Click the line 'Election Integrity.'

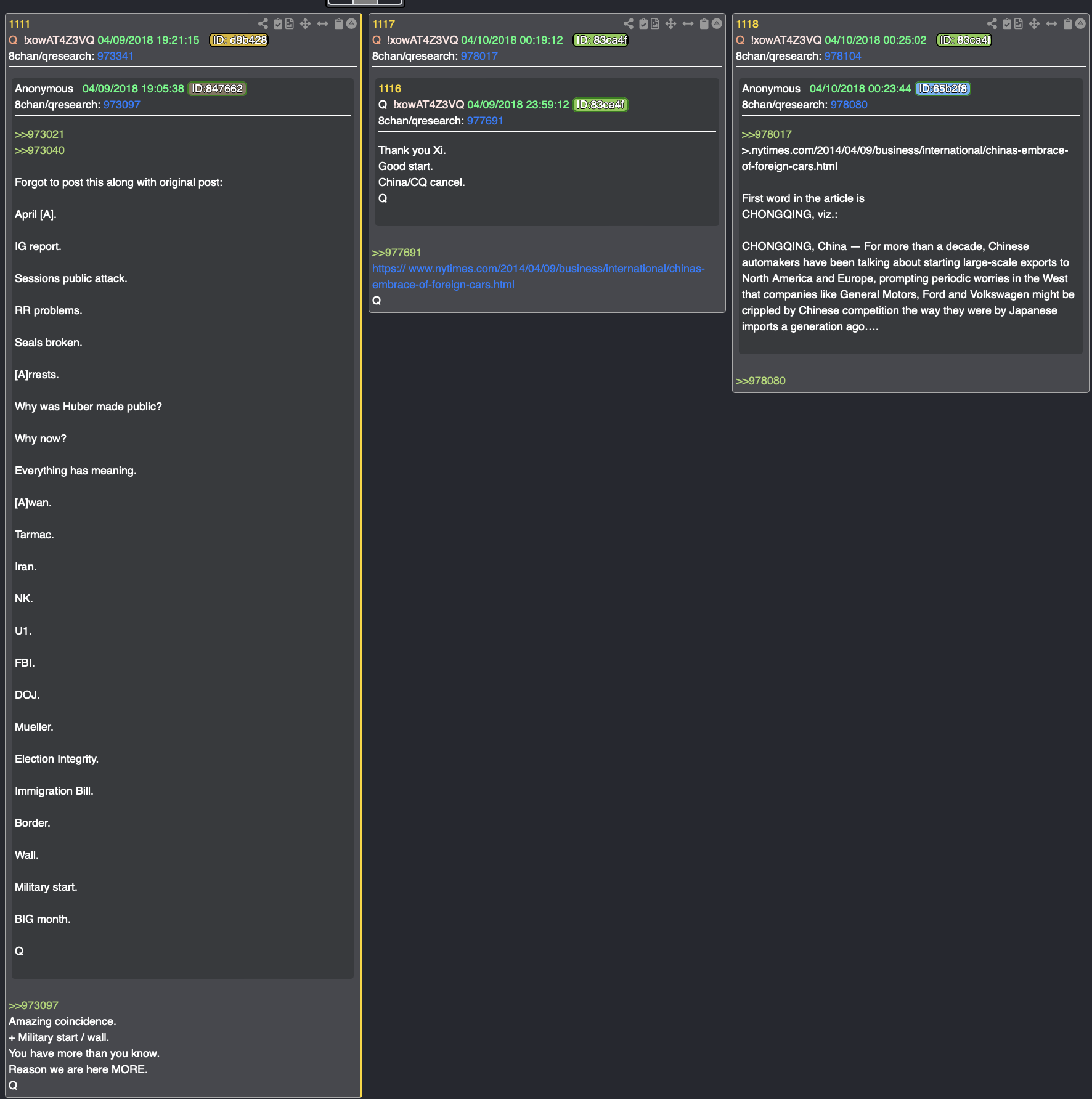pyautogui.click(x=57, y=759)
